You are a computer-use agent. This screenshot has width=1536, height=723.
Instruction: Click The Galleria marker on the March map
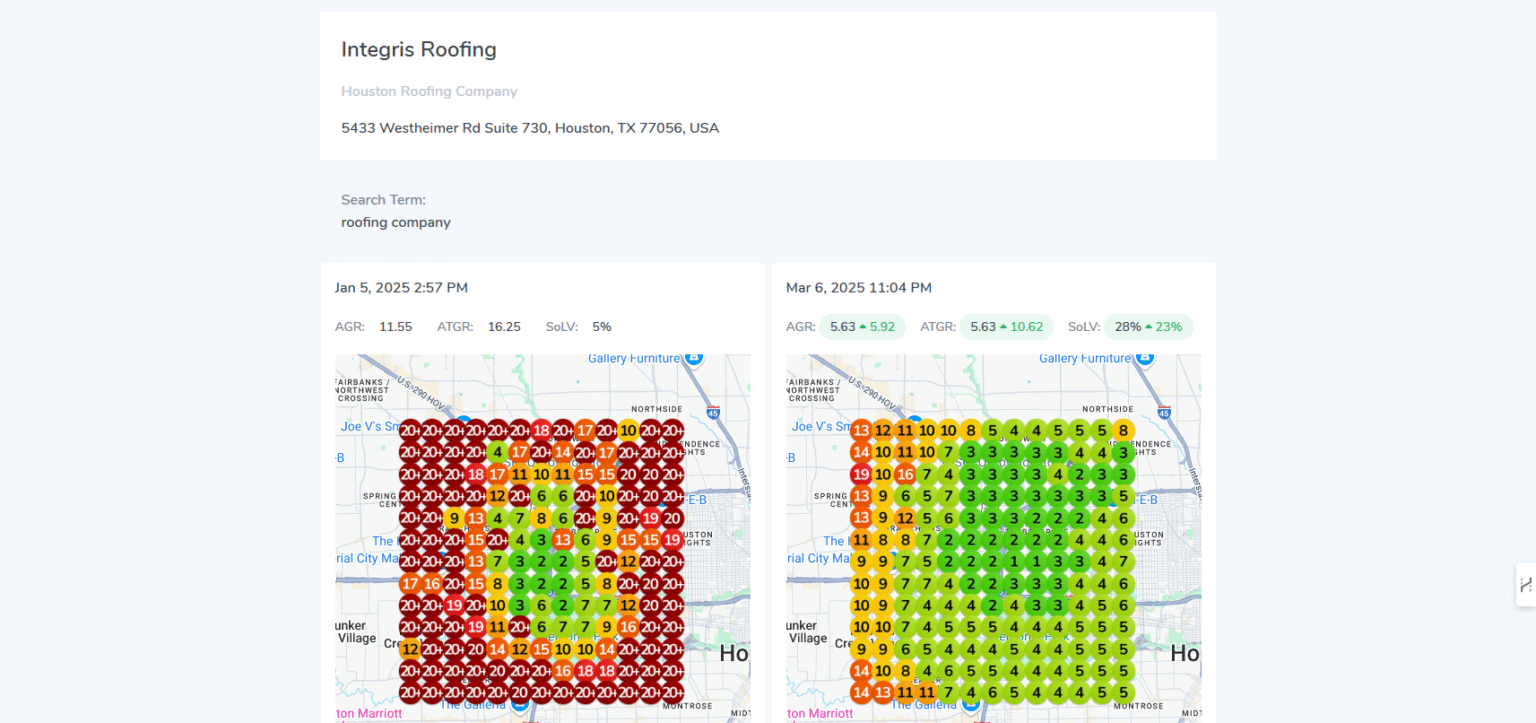970,704
